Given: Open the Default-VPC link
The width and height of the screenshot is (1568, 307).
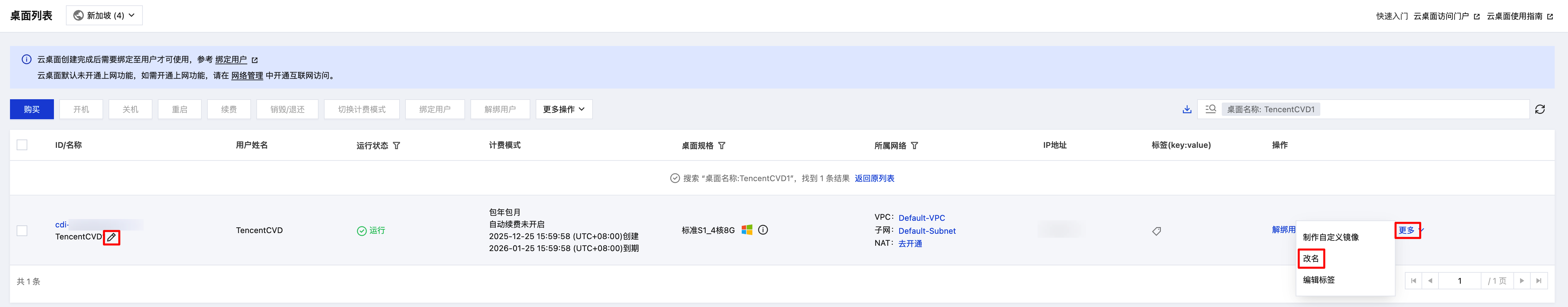Looking at the screenshot, I should pos(921,218).
